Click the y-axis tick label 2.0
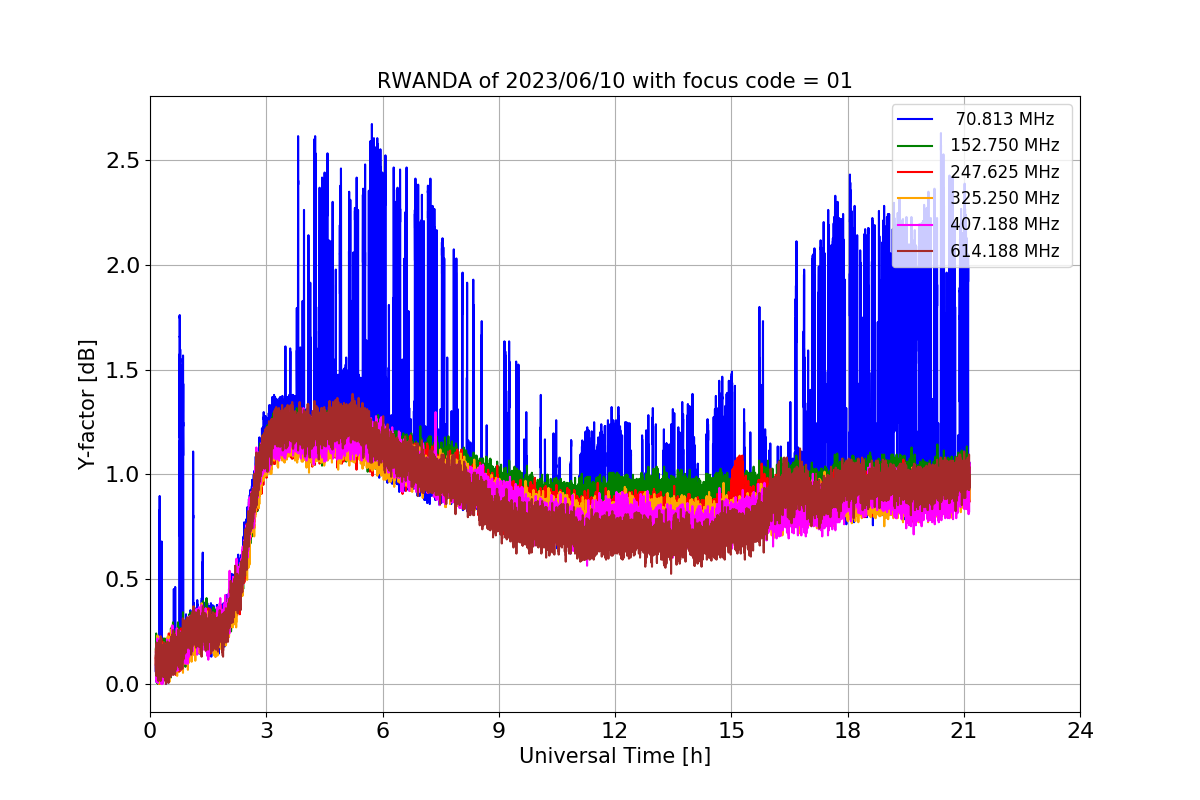Viewport: 1200px width, 800px height. 124,266
